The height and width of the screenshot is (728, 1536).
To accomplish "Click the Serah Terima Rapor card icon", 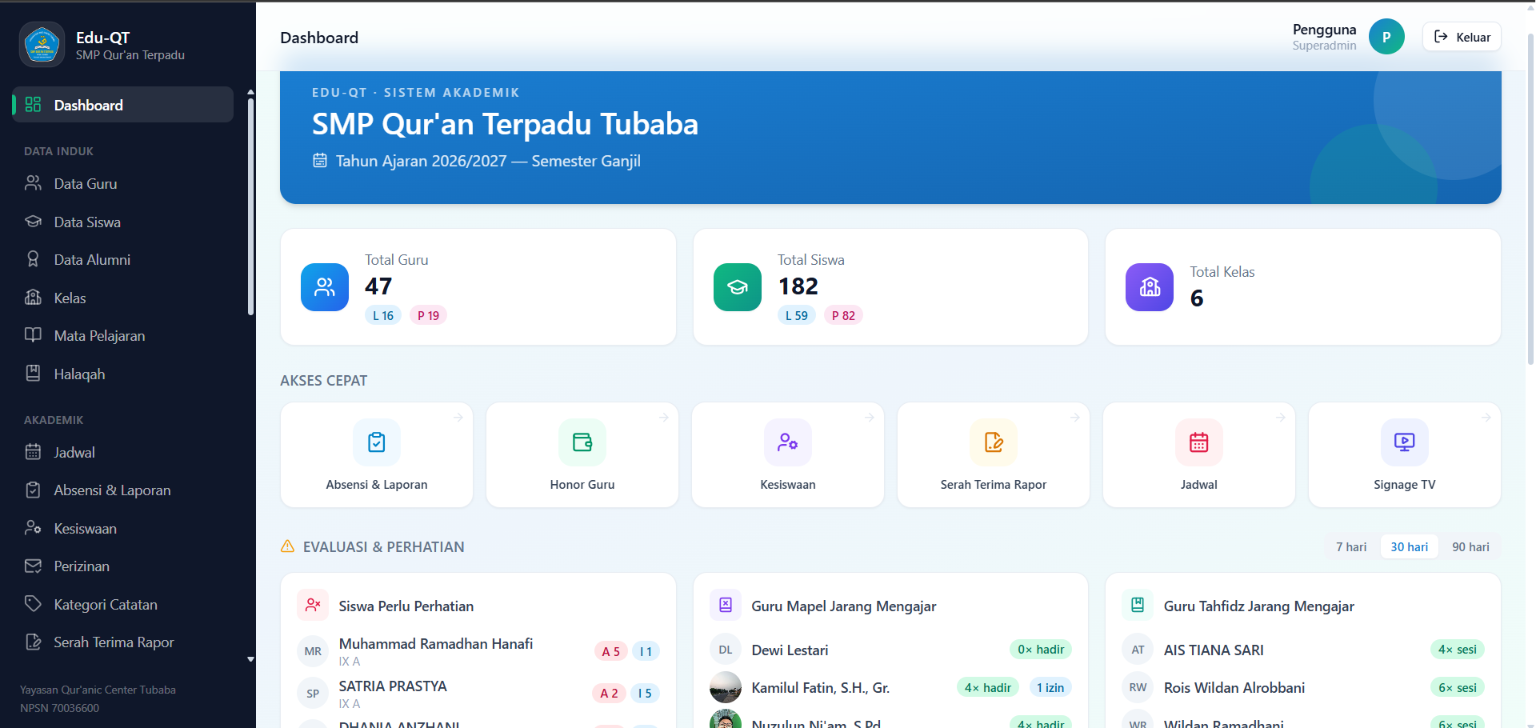I will pyautogui.click(x=993, y=442).
